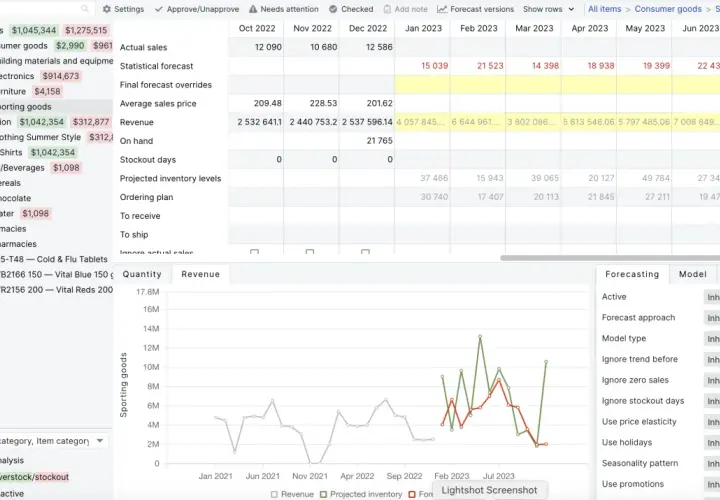Click the Settings button label
This screenshot has width=720, height=500.
129,9
